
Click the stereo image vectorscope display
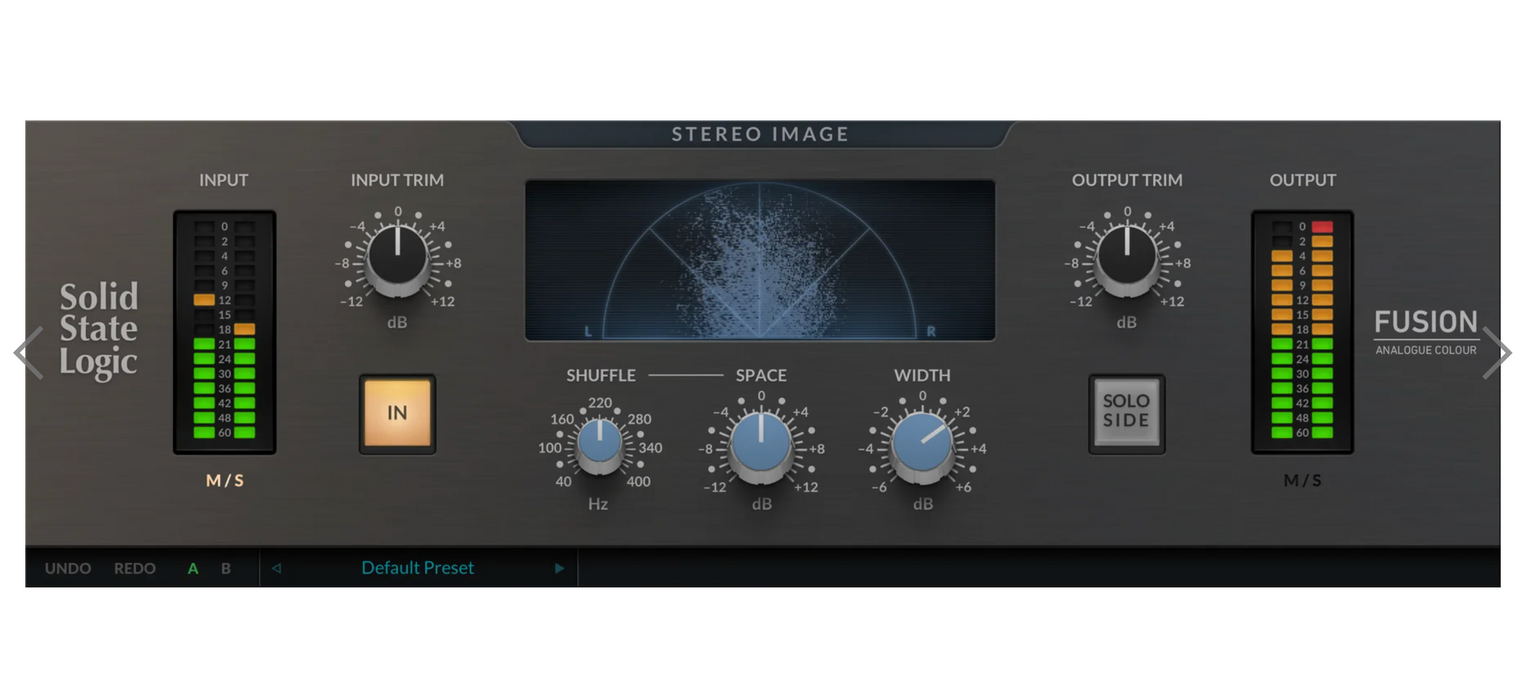759,260
